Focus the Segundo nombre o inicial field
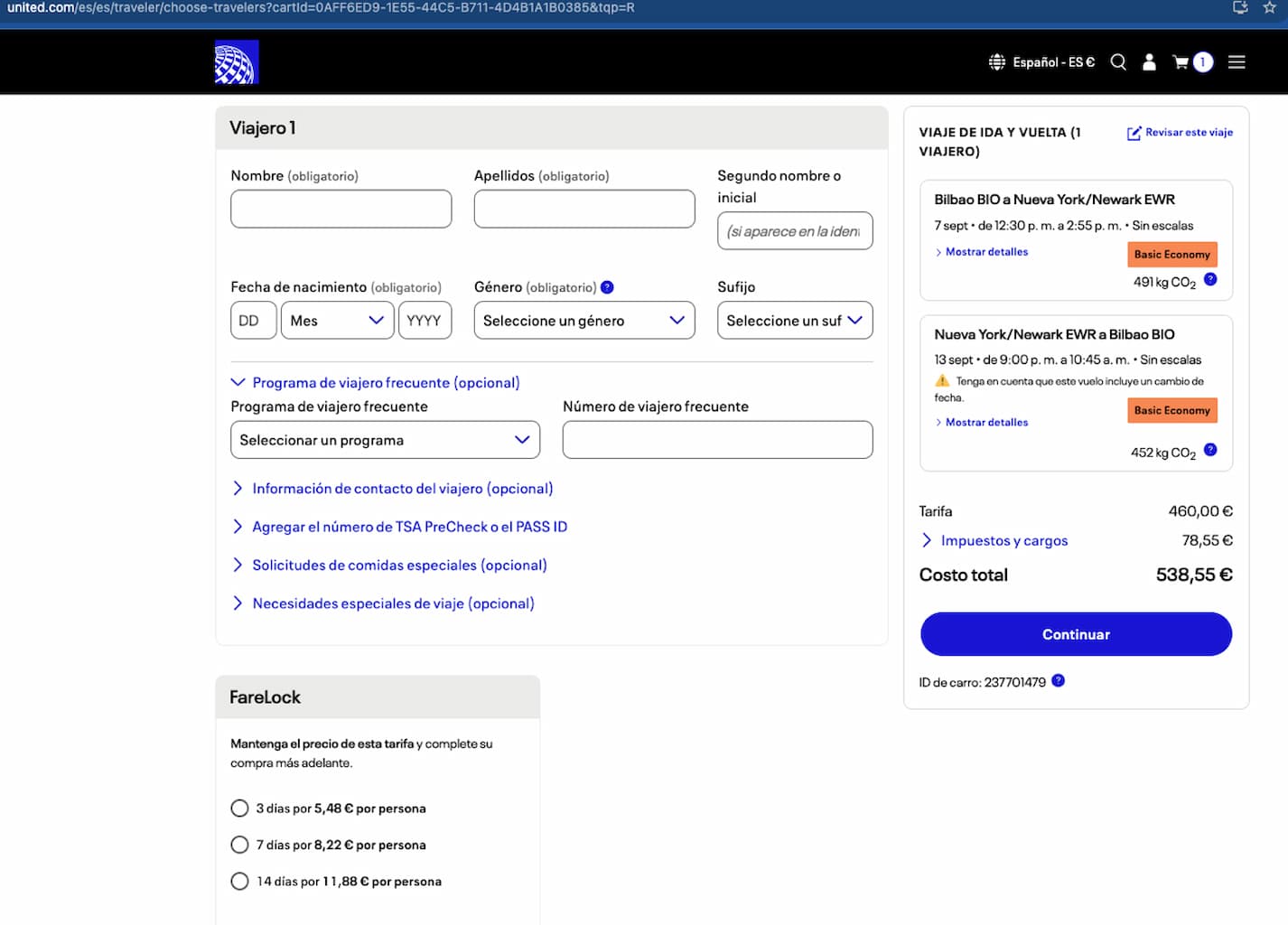The image size is (1288, 925). click(795, 230)
